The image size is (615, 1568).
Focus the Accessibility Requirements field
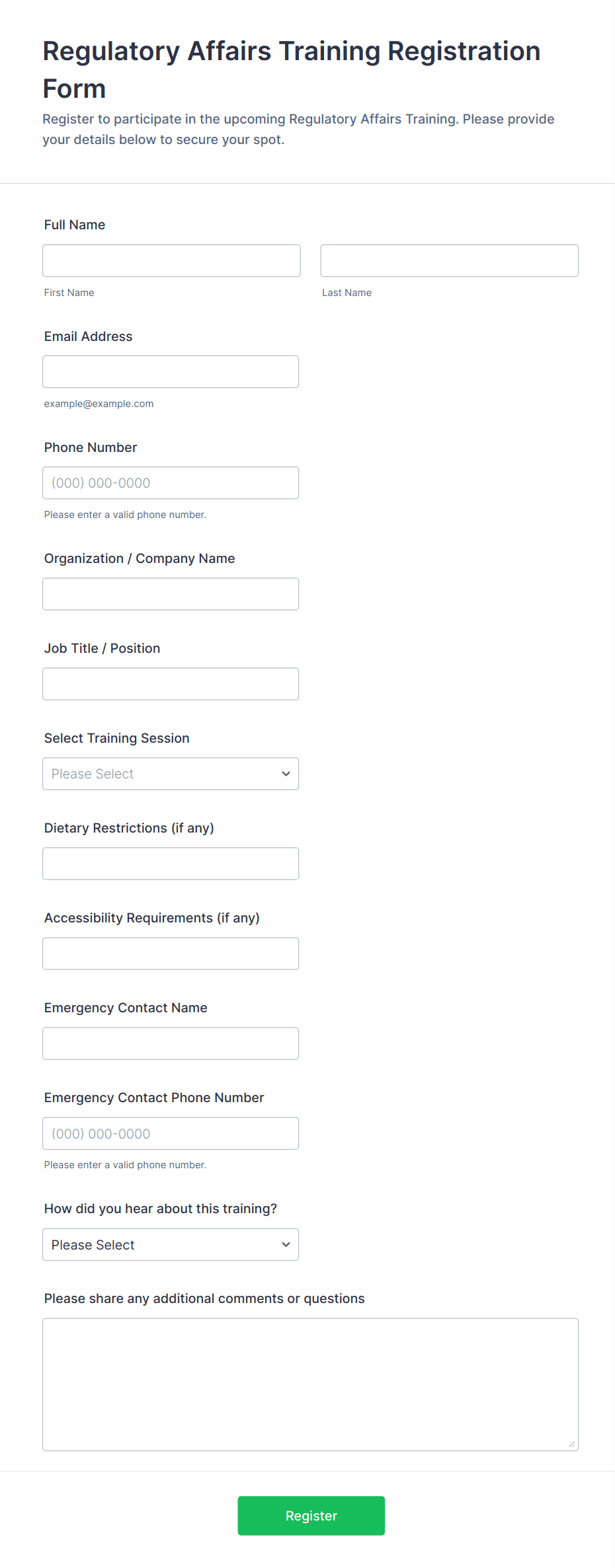point(171,953)
